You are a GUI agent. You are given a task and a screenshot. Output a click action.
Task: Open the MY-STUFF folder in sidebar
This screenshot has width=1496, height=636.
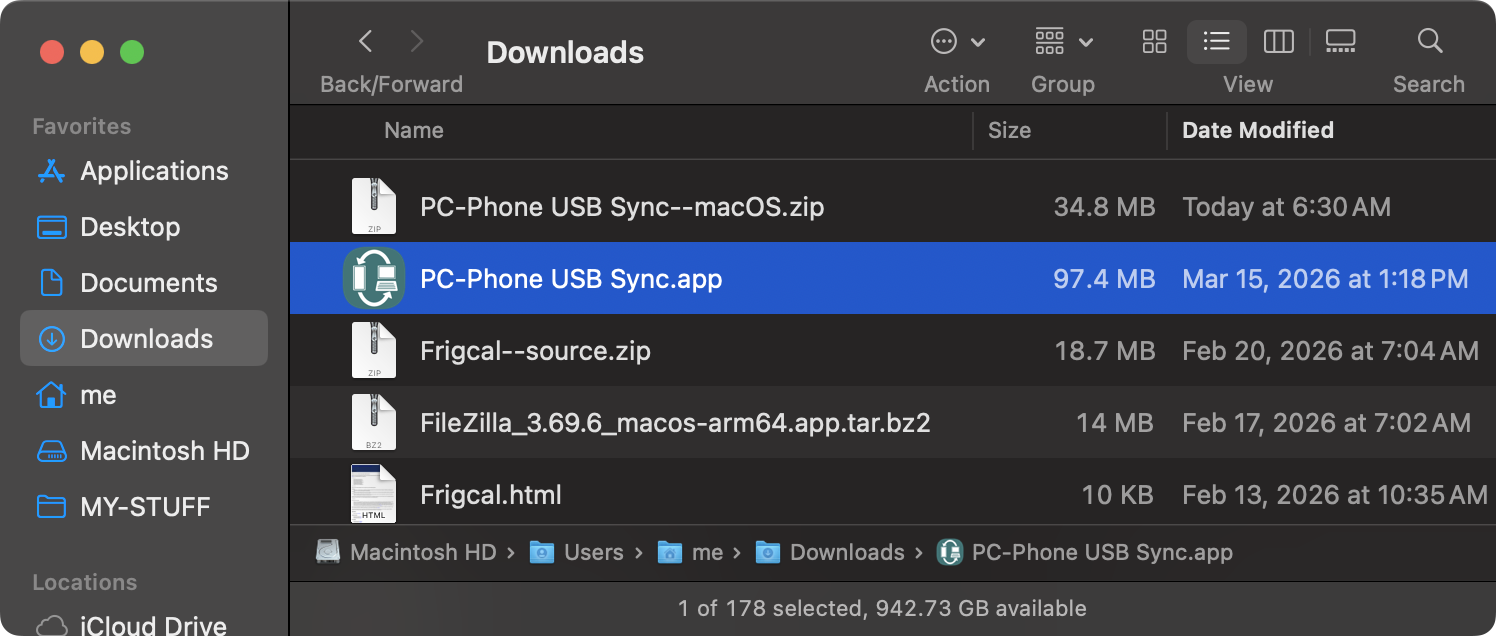click(x=145, y=507)
